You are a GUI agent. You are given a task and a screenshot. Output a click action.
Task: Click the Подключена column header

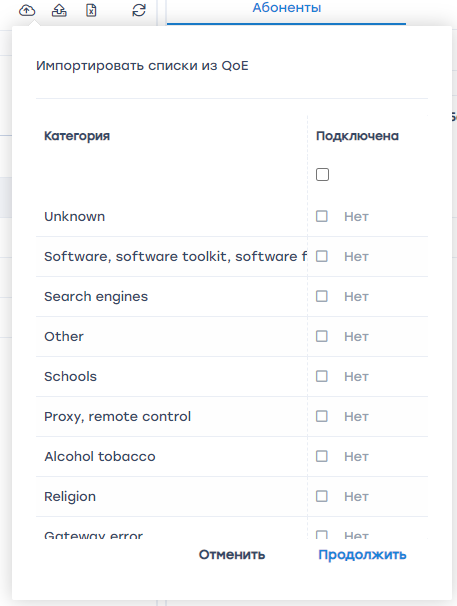357,136
